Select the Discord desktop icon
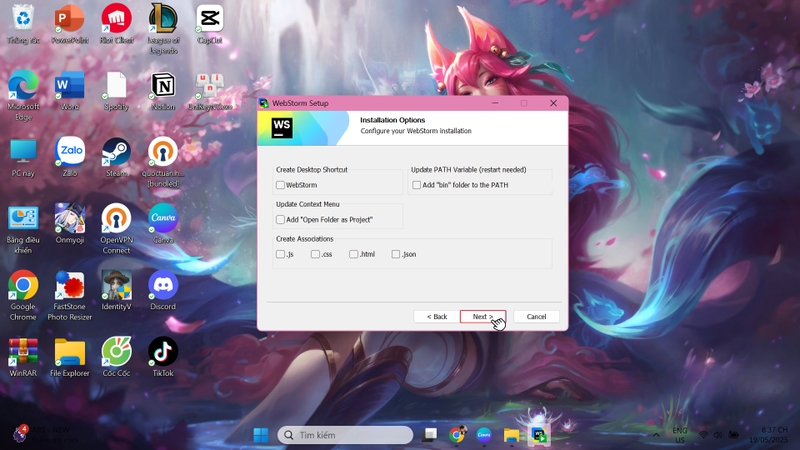 pos(163,290)
